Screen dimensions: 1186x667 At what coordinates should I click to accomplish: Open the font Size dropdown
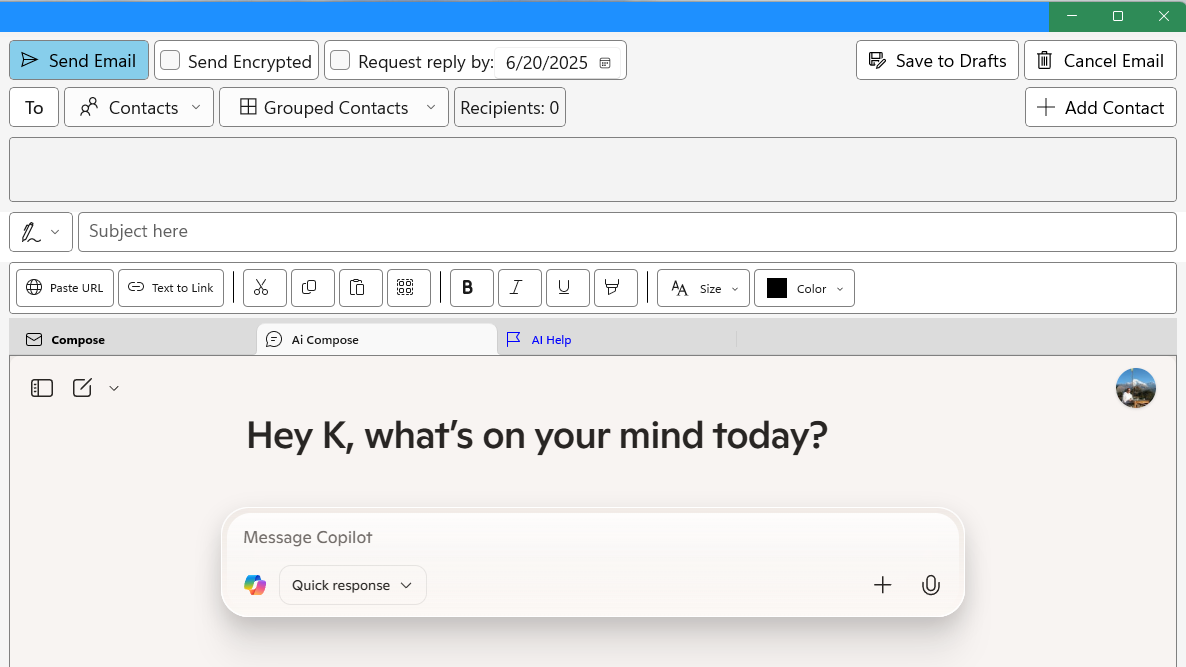704,288
